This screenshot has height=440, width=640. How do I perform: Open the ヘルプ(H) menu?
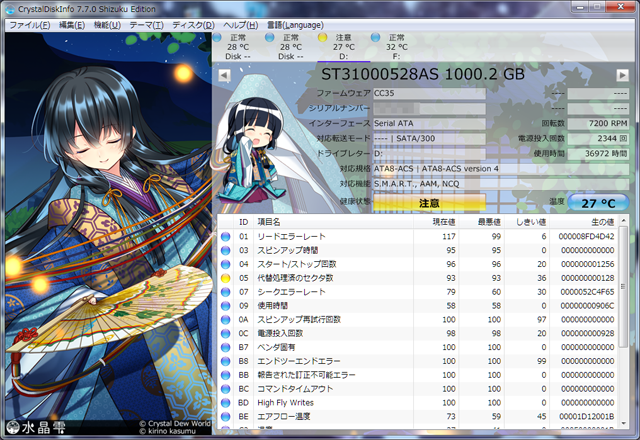[240, 25]
